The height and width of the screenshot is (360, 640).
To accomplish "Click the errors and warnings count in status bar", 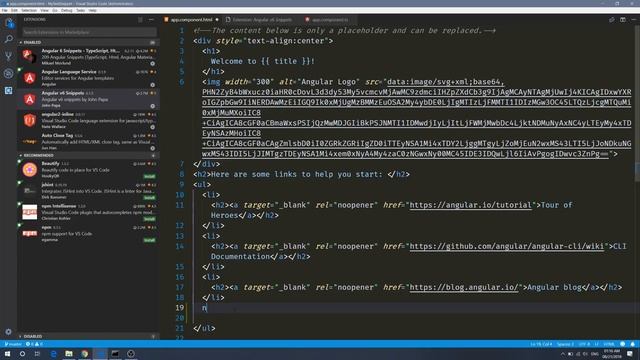I will (34, 344).
